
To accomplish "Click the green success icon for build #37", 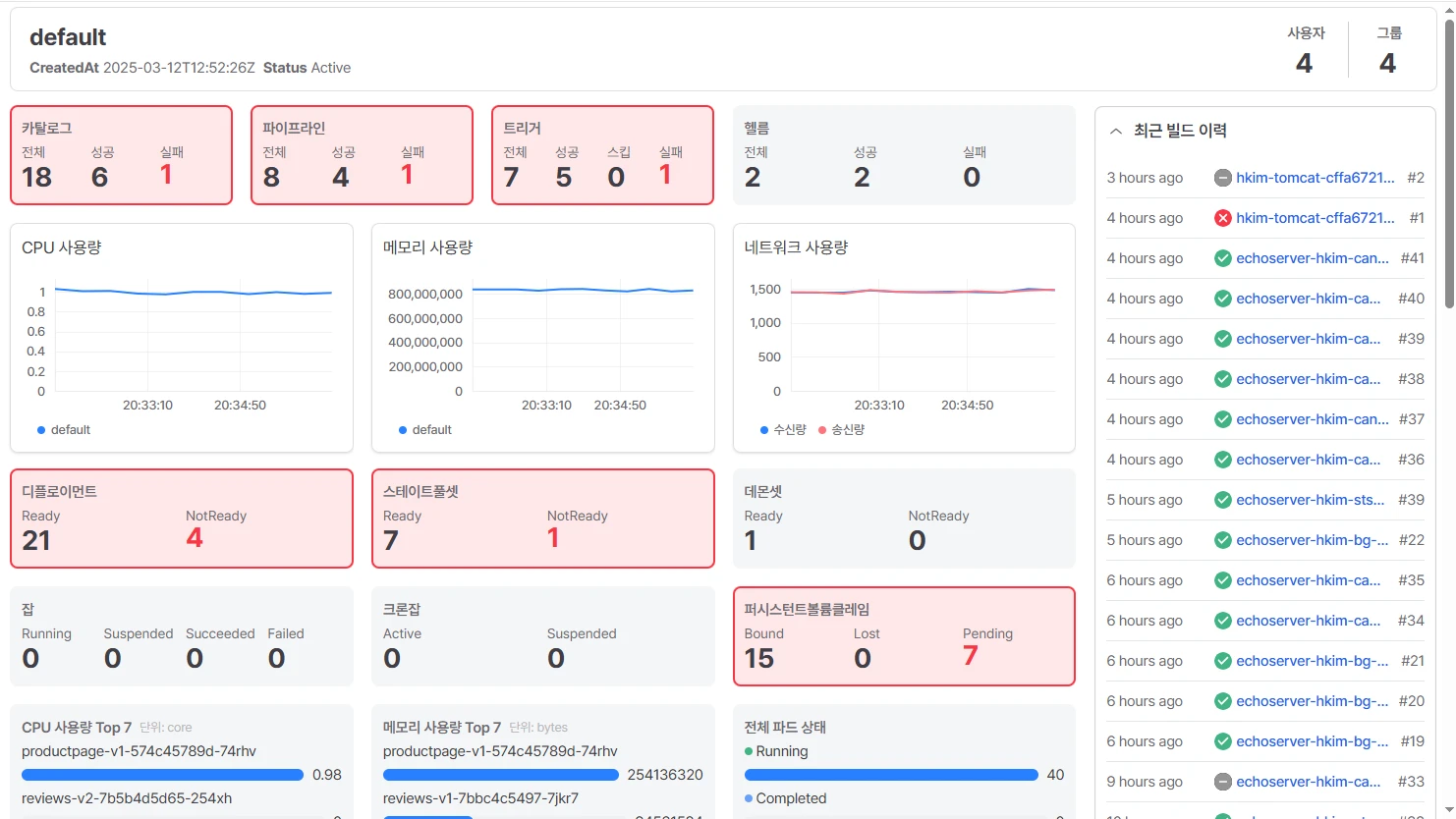I will click(x=1223, y=419).
